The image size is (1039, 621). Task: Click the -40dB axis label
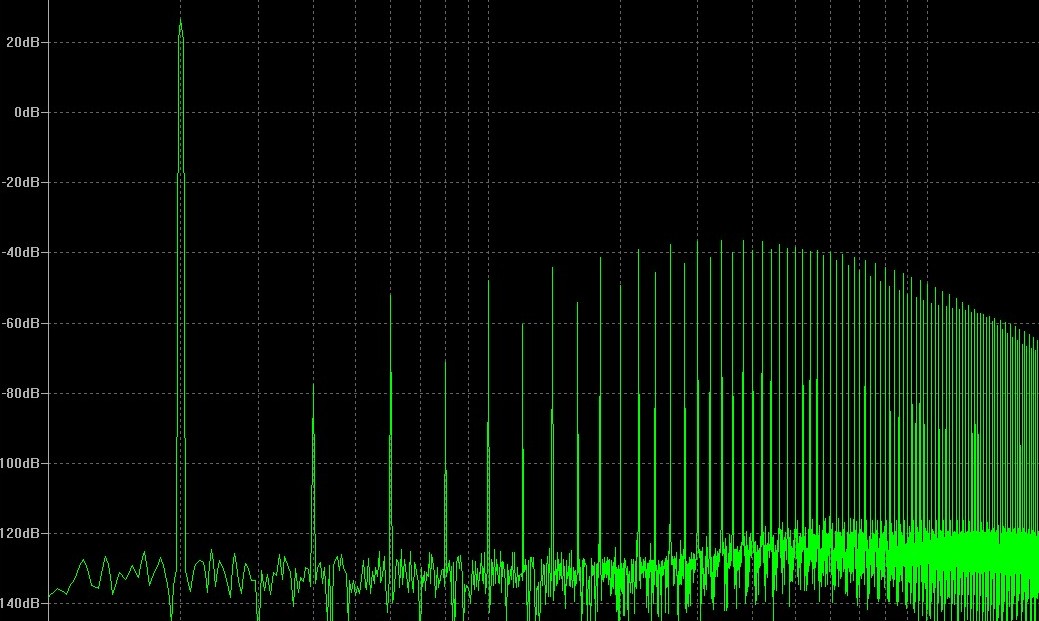[21, 253]
